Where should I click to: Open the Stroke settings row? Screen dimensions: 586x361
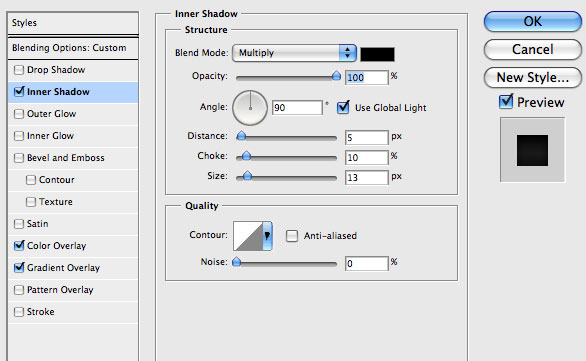pos(73,312)
